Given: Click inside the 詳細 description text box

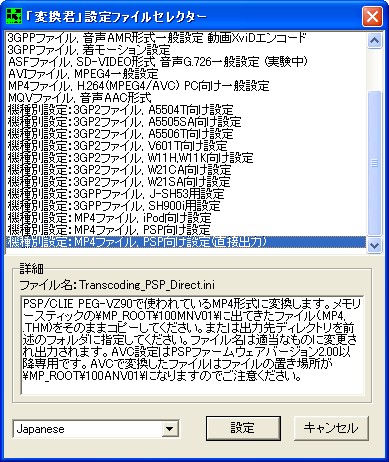Looking at the screenshot, I should (x=192, y=345).
